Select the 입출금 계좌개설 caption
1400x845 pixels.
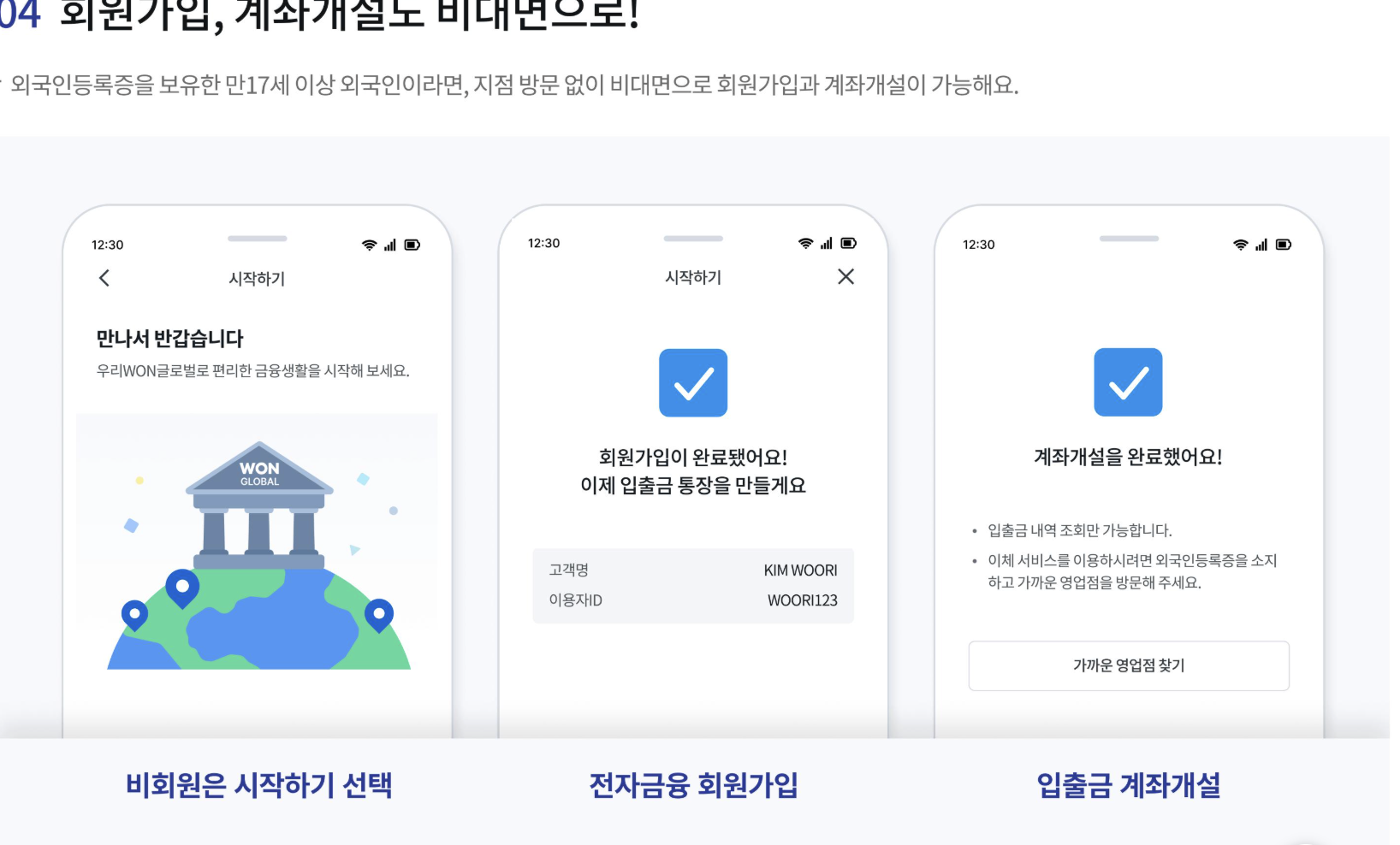click(x=1128, y=785)
